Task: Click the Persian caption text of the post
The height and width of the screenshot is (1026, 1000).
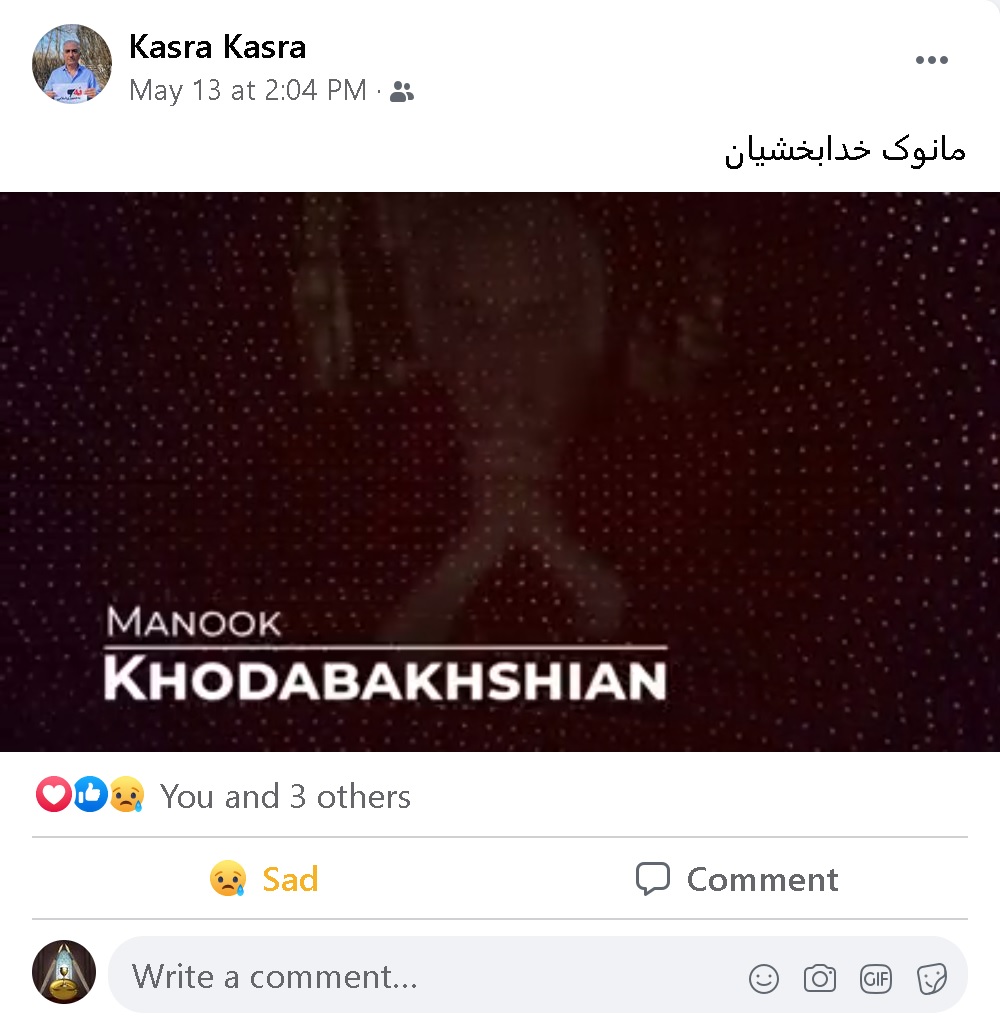Action: 845,150
